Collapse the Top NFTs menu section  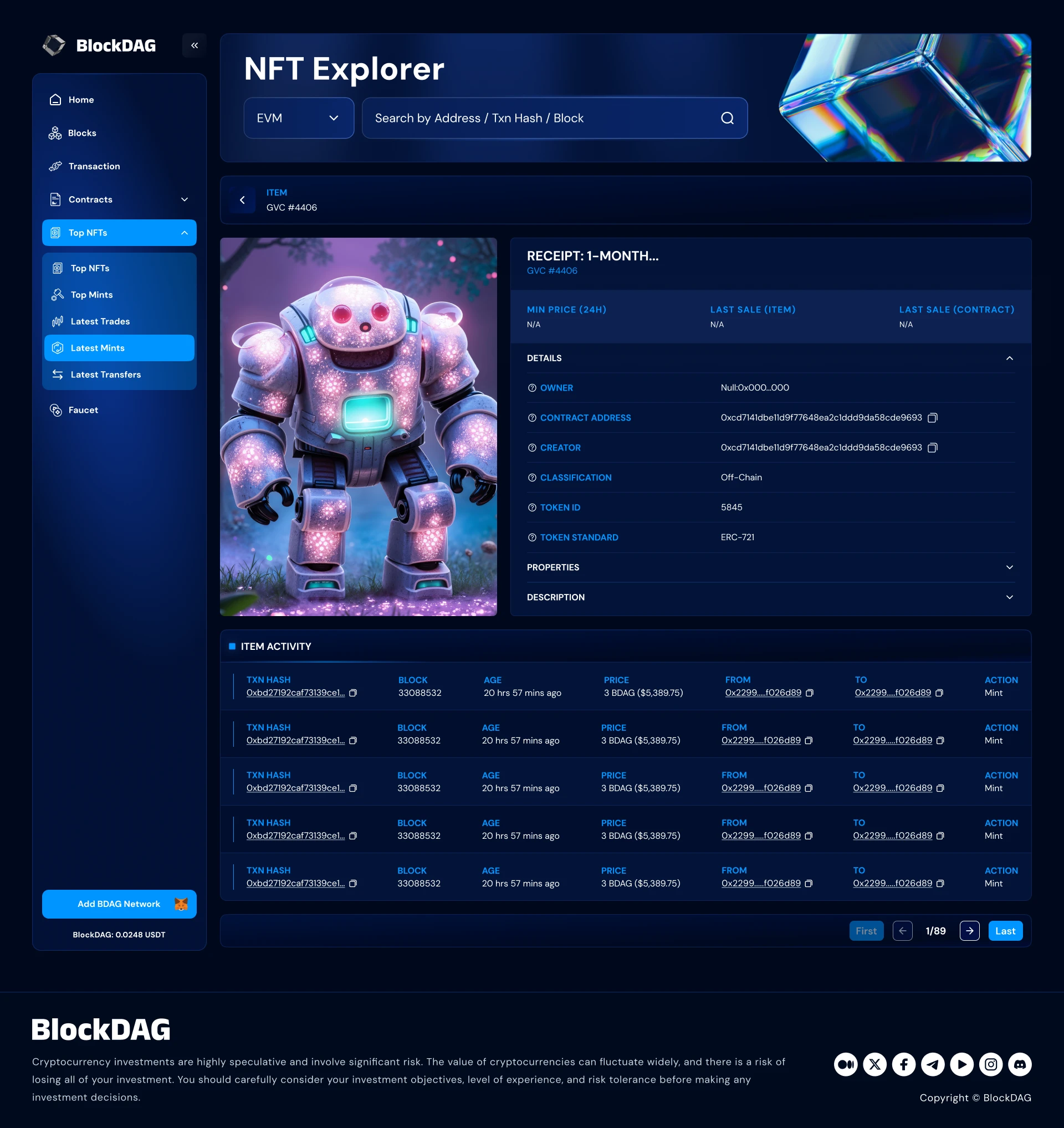pos(119,233)
